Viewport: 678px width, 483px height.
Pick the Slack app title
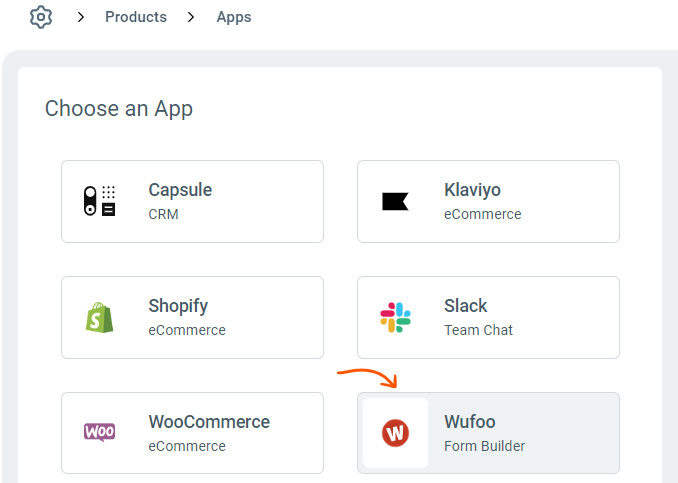tap(466, 306)
